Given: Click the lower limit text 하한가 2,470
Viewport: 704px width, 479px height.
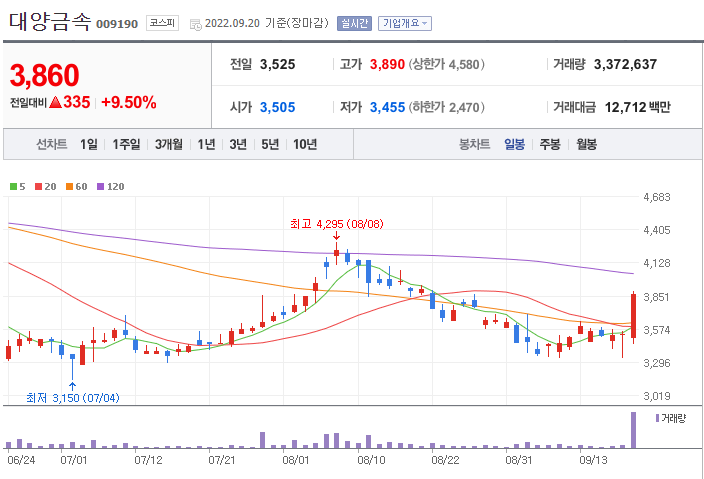Looking at the screenshot, I should [x=446, y=108].
